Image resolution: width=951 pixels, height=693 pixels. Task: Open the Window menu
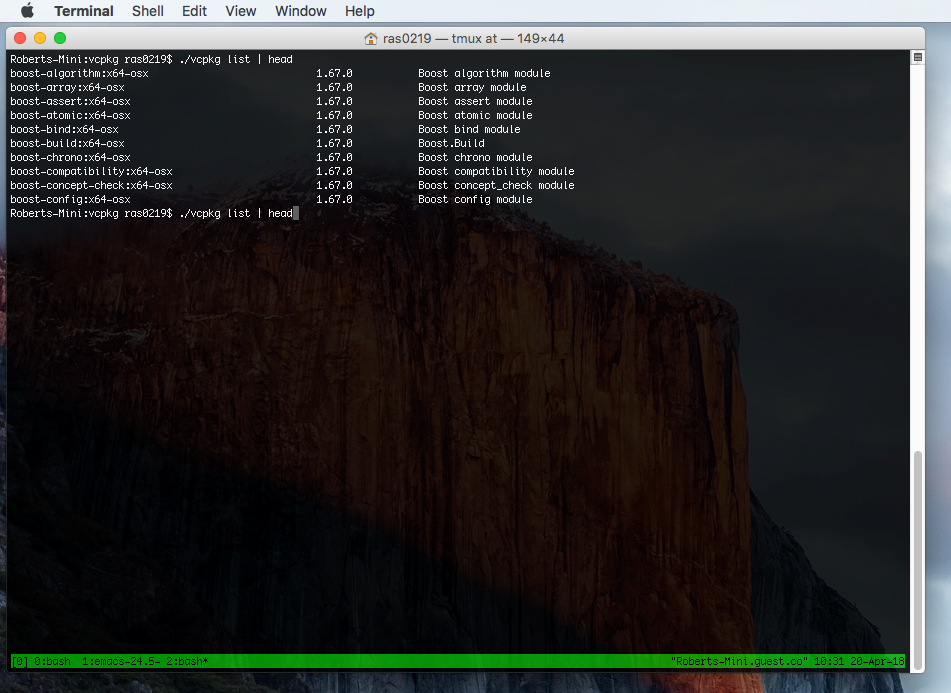(x=301, y=11)
